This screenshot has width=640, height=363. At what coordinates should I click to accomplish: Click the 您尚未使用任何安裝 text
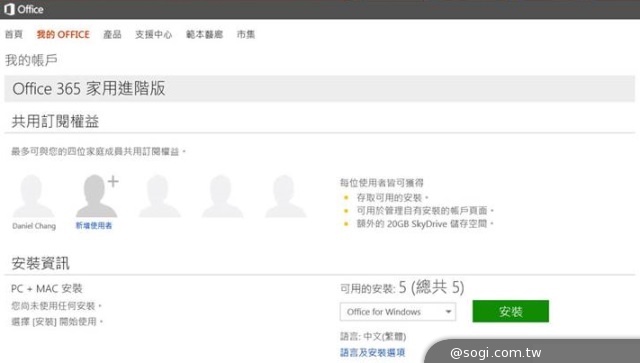(x=56, y=306)
